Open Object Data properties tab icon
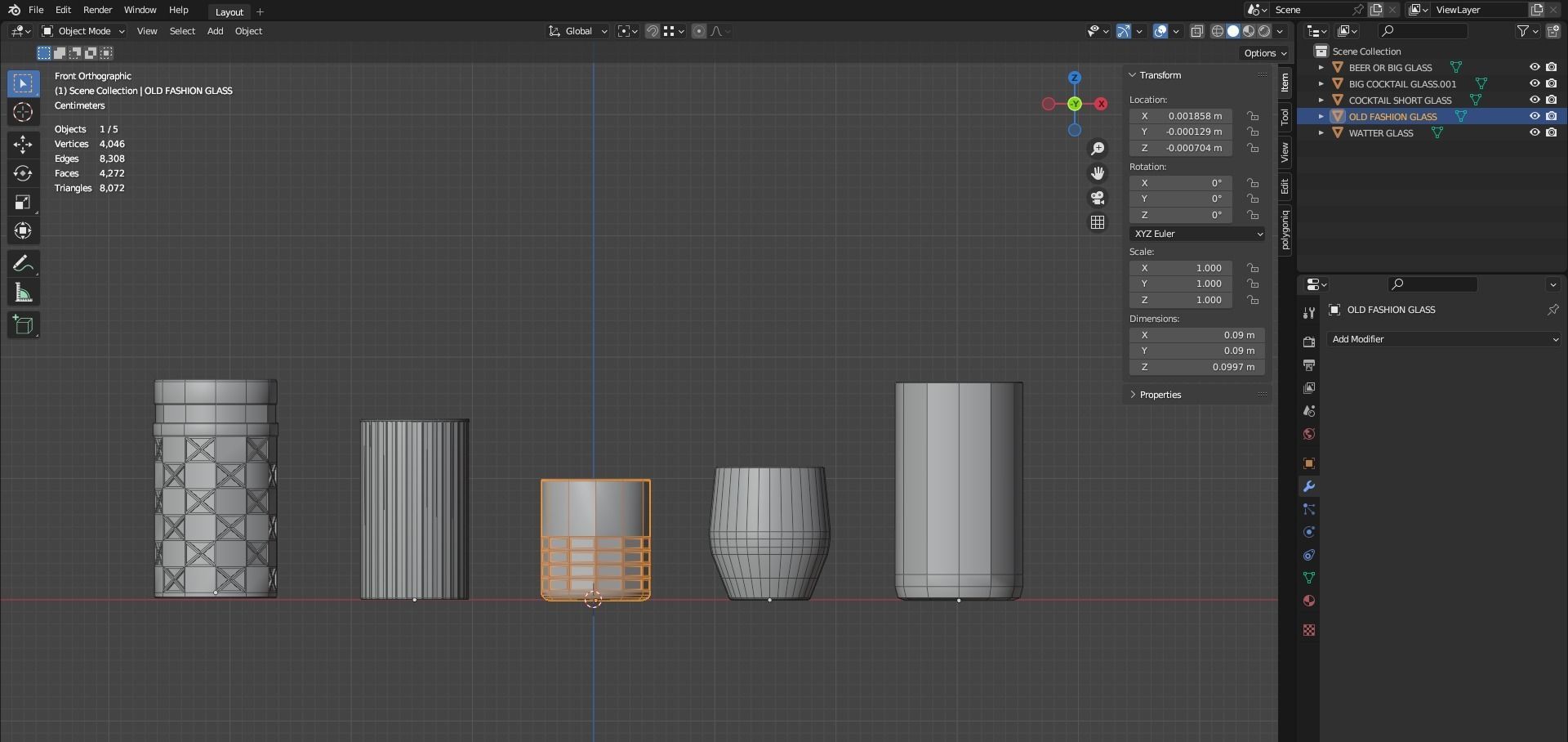Image resolution: width=1568 pixels, height=742 pixels. pos(1309,578)
